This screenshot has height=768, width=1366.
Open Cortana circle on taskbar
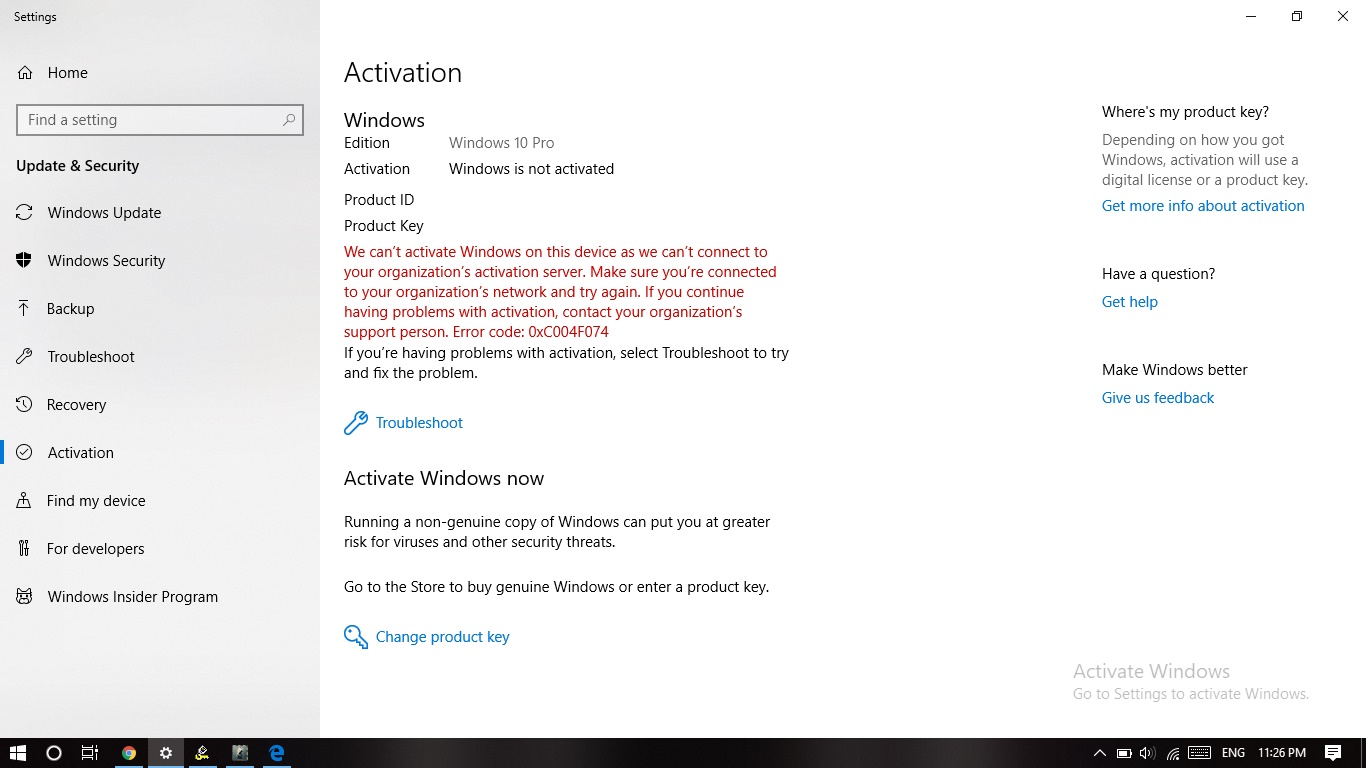(x=54, y=753)
